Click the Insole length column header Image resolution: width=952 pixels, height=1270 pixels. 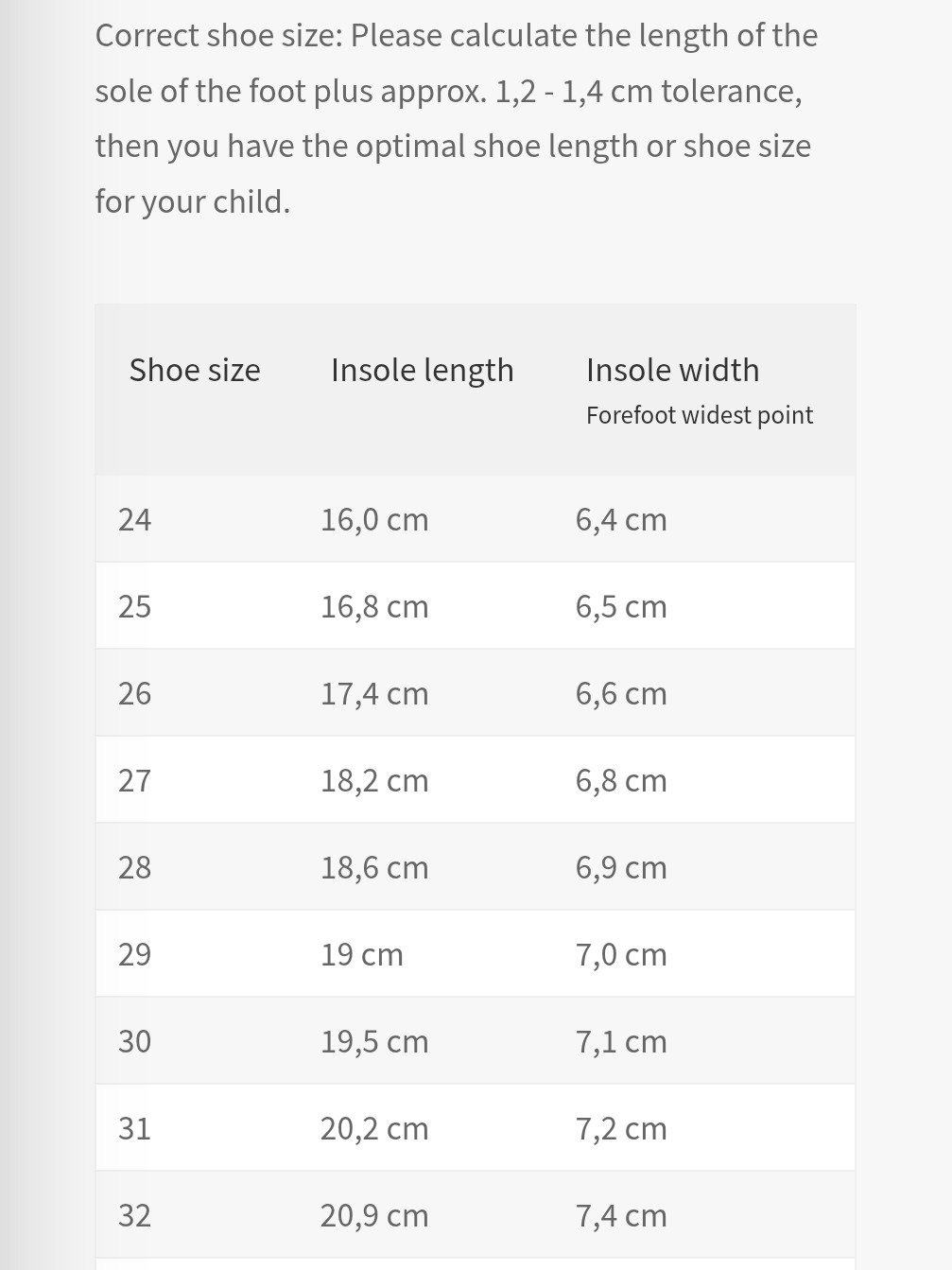[422, 370]
